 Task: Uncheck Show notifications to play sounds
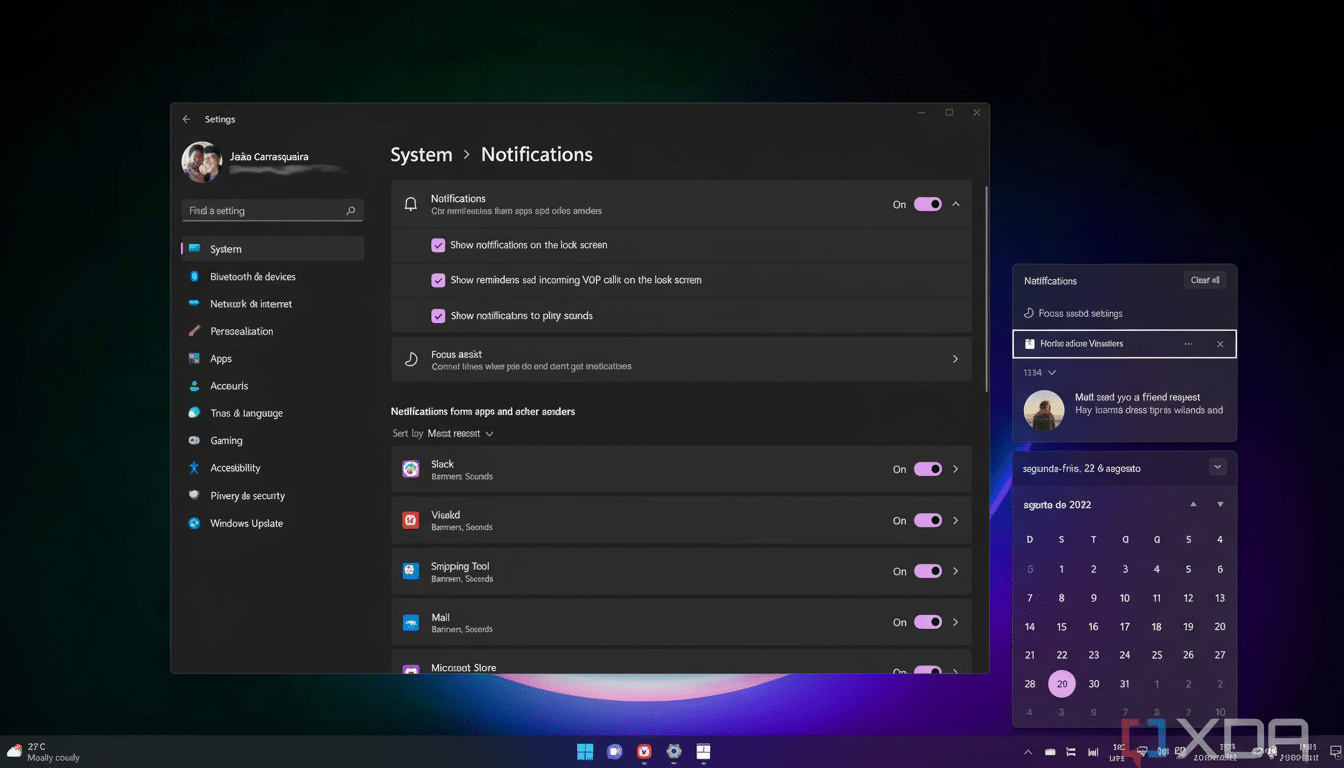point(438,315)
